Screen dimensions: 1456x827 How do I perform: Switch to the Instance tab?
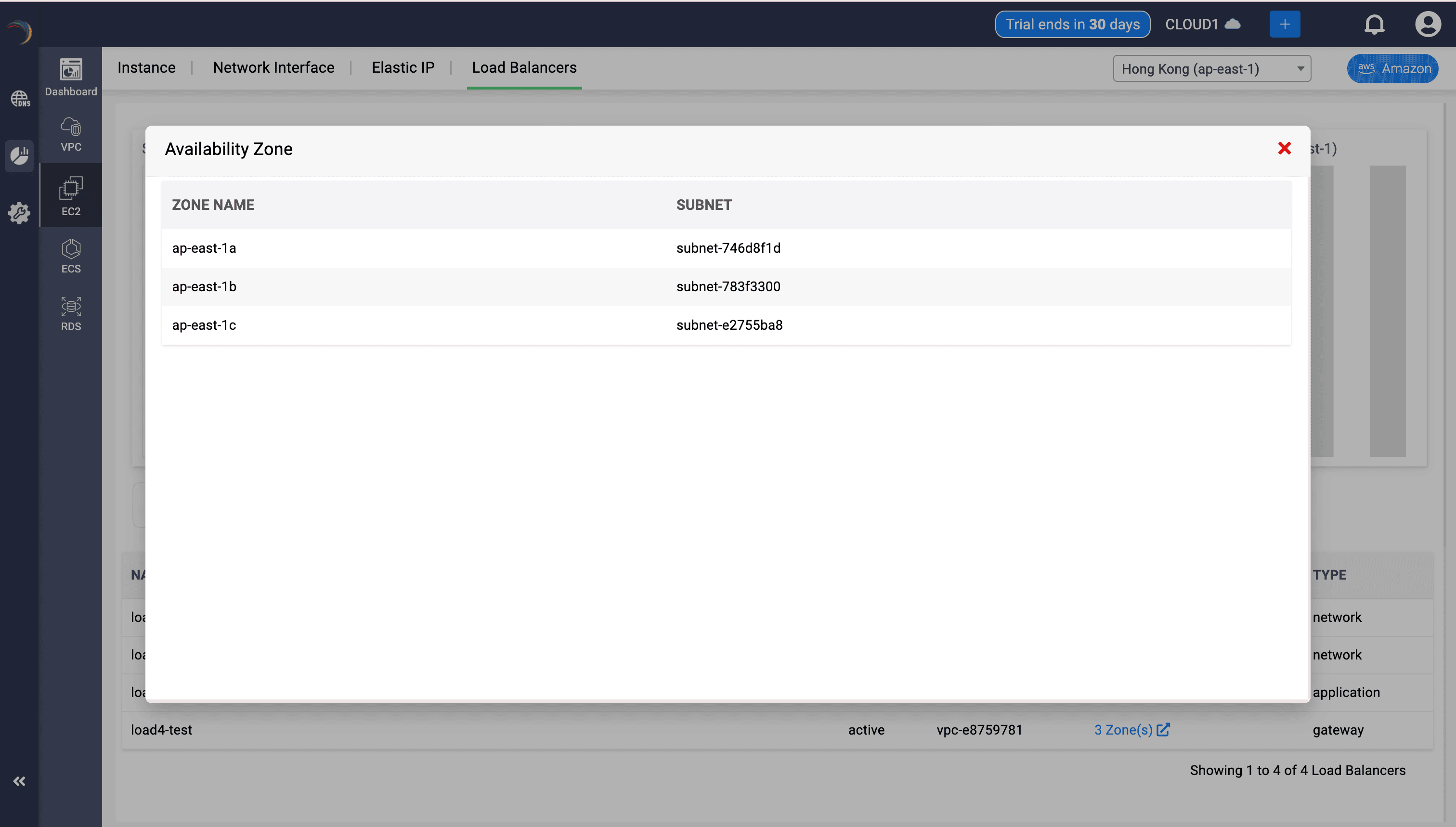[x=146, y=67]
